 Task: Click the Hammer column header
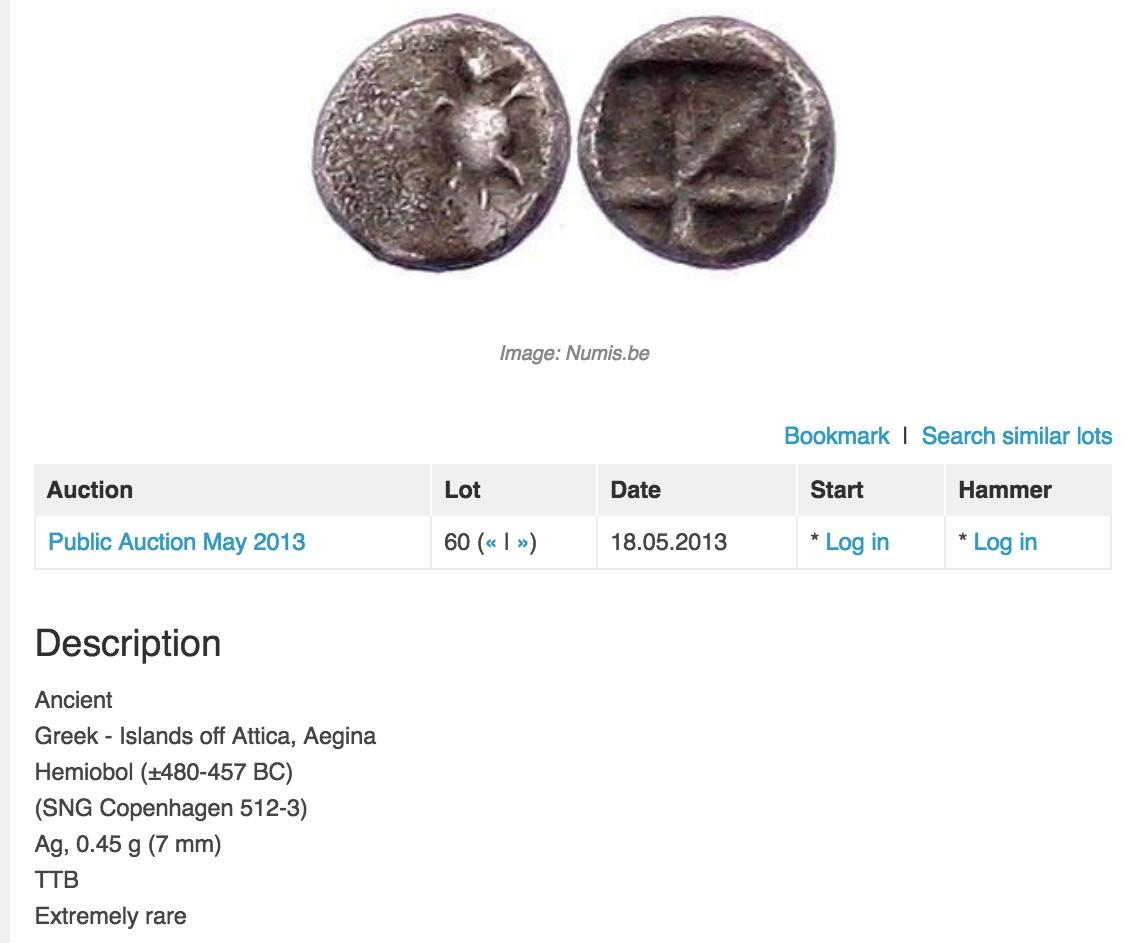click(1005, 490)
